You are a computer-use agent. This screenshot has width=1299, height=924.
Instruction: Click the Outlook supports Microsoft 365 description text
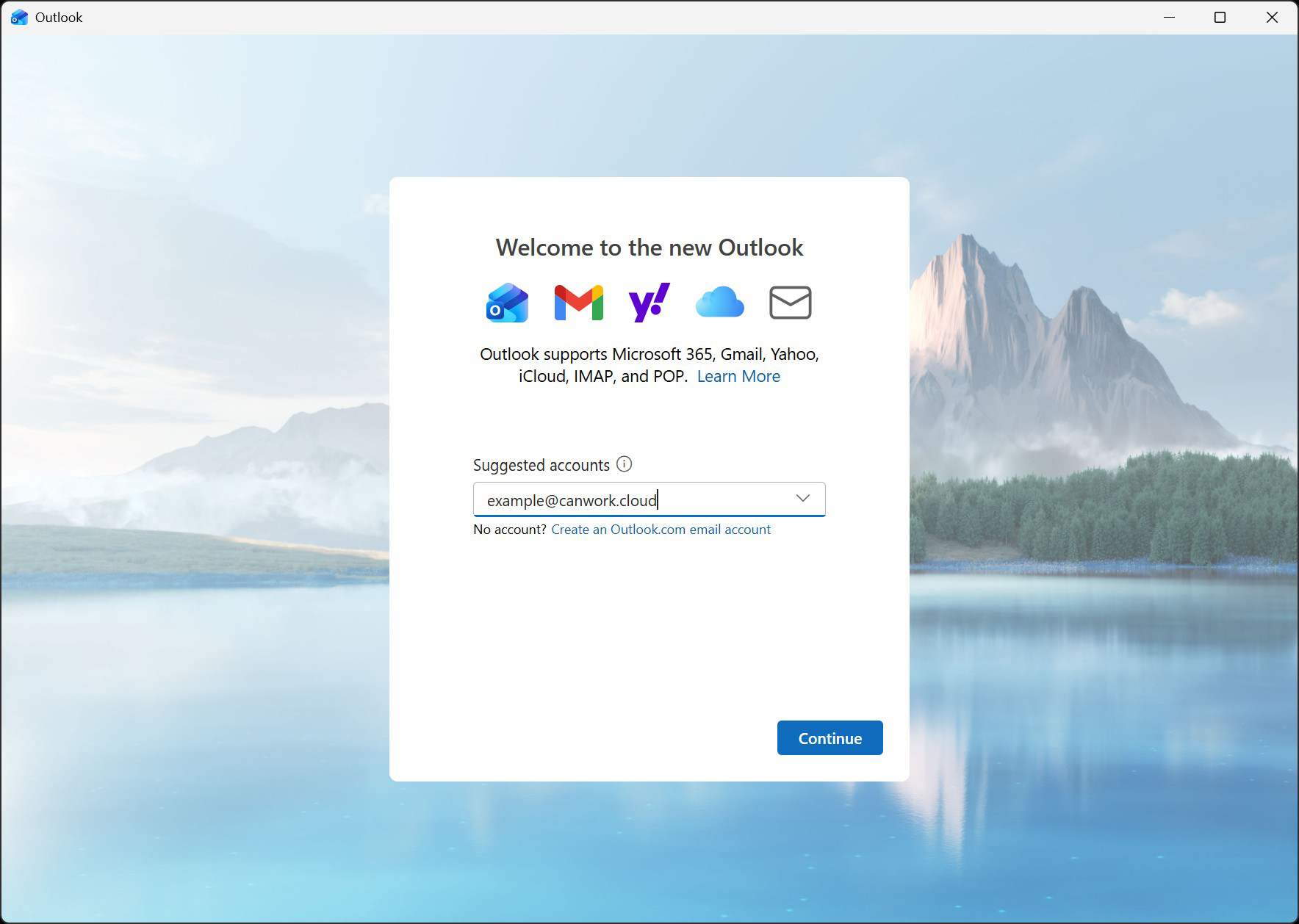pyautogui.click(x=649, y=355)
